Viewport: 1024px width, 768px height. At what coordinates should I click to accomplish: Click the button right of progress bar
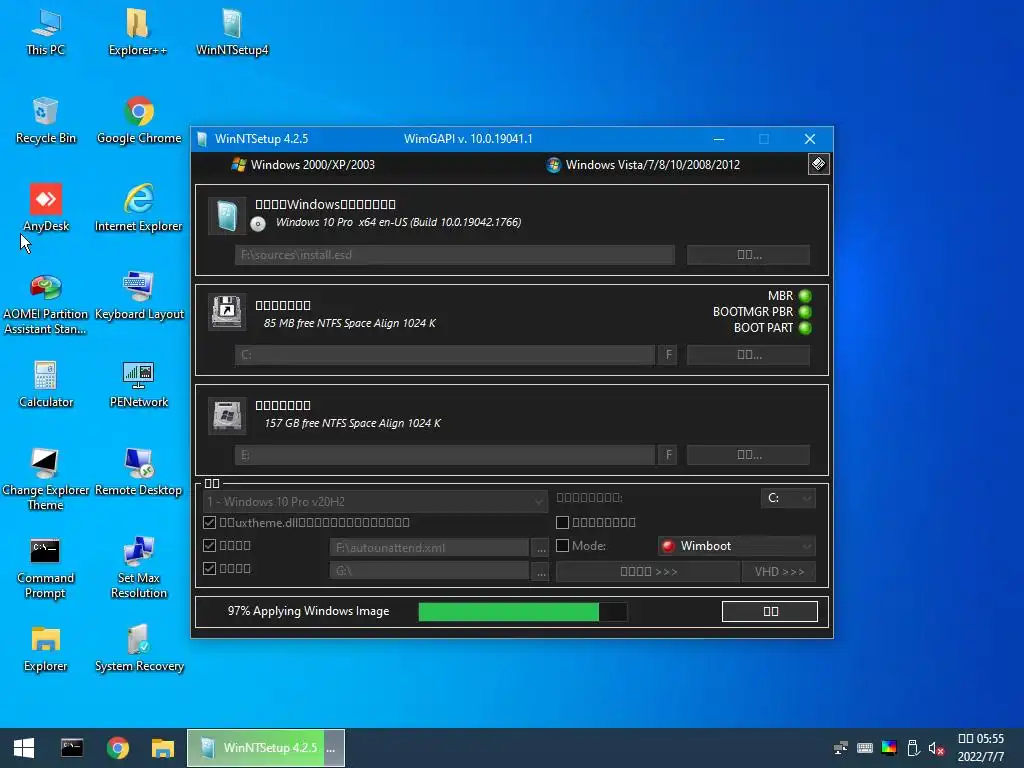click(x=770, y=611)
